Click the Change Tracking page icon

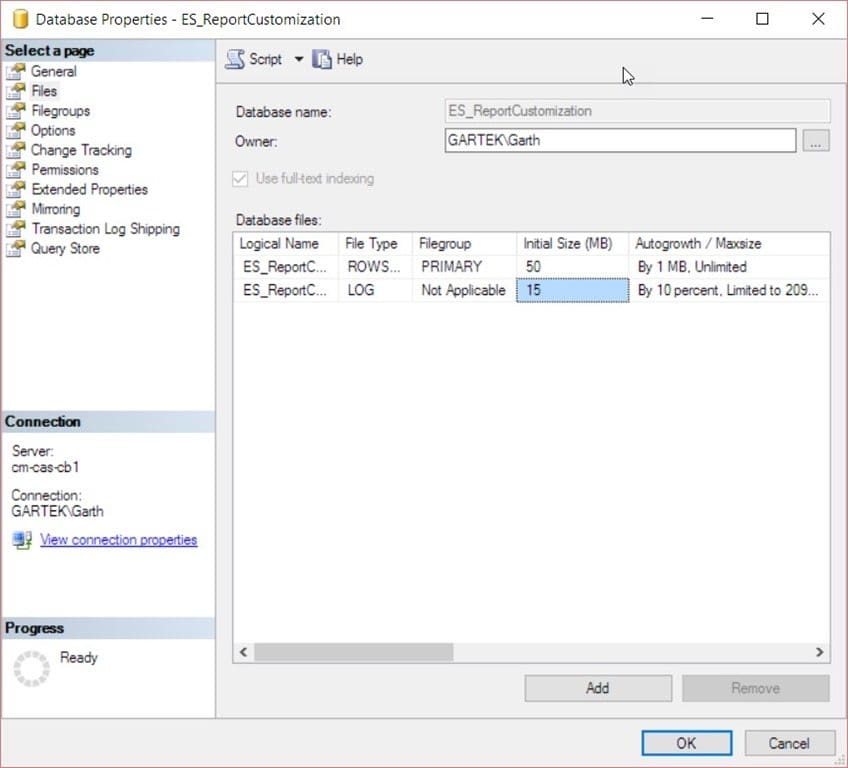[16, 150]
